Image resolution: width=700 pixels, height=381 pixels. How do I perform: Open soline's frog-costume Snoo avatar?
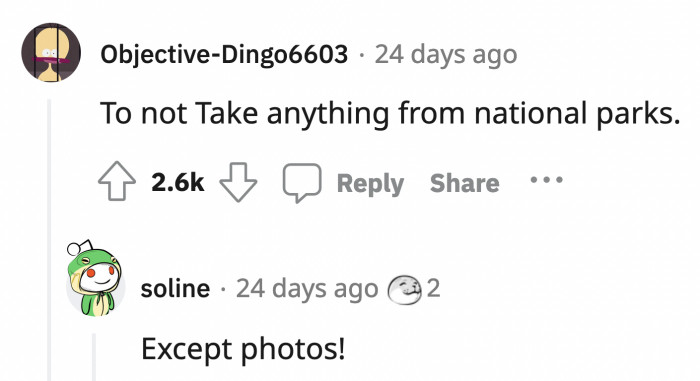(x=95, y=279)
